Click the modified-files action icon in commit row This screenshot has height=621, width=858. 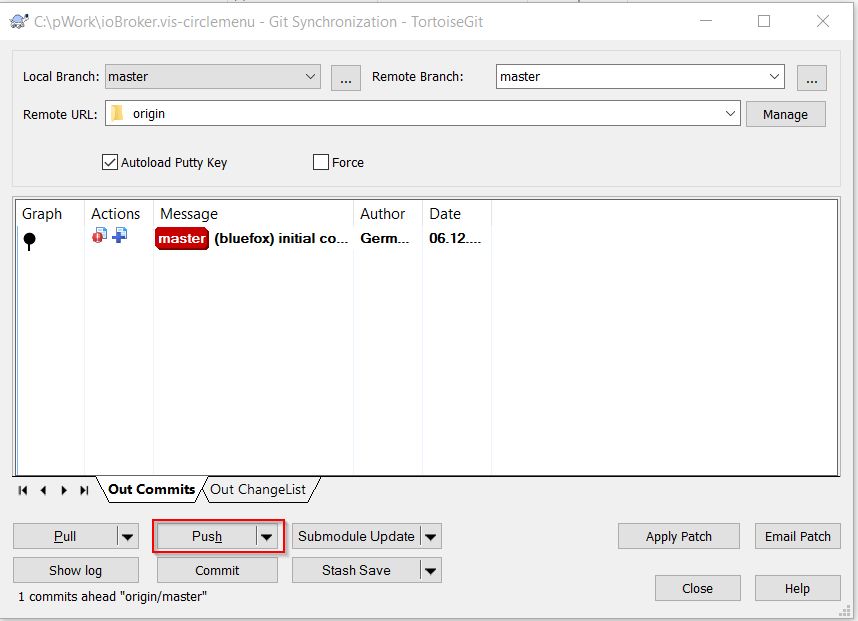(99, 236)
